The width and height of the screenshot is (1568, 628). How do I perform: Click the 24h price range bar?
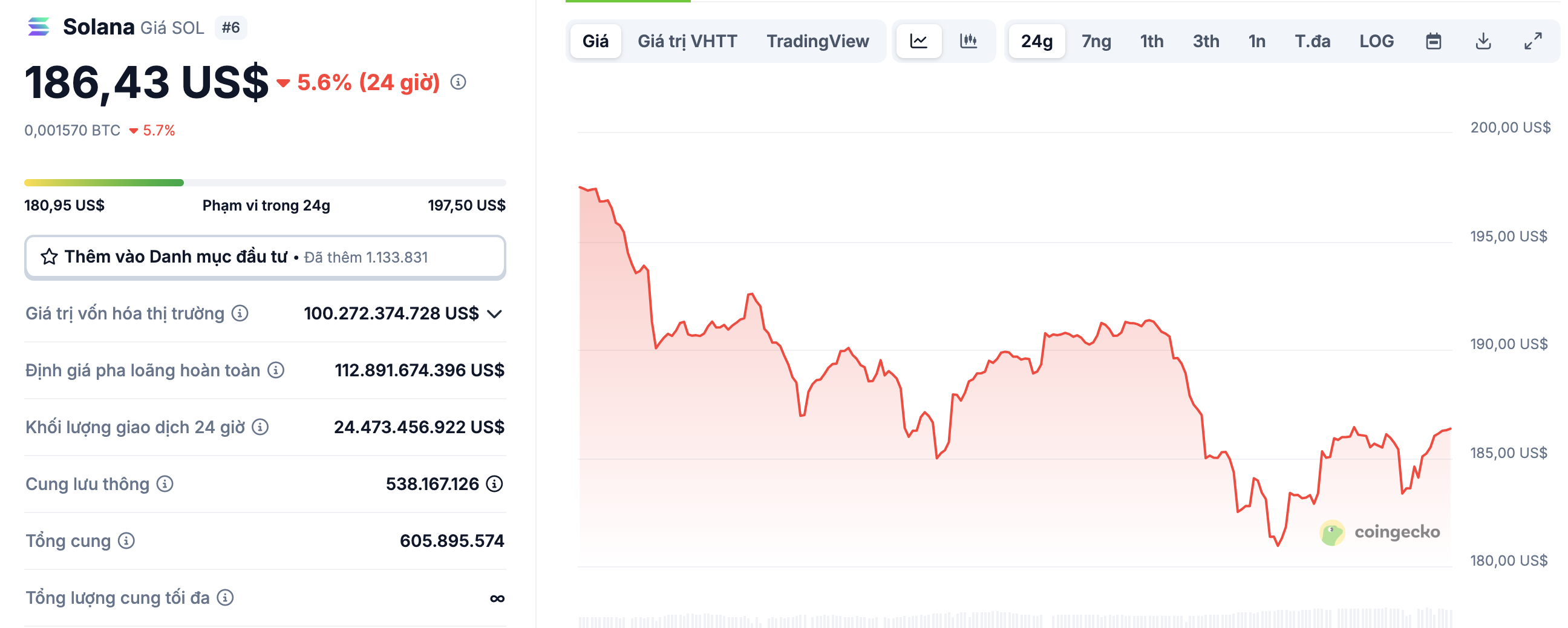tap(265, 183)
